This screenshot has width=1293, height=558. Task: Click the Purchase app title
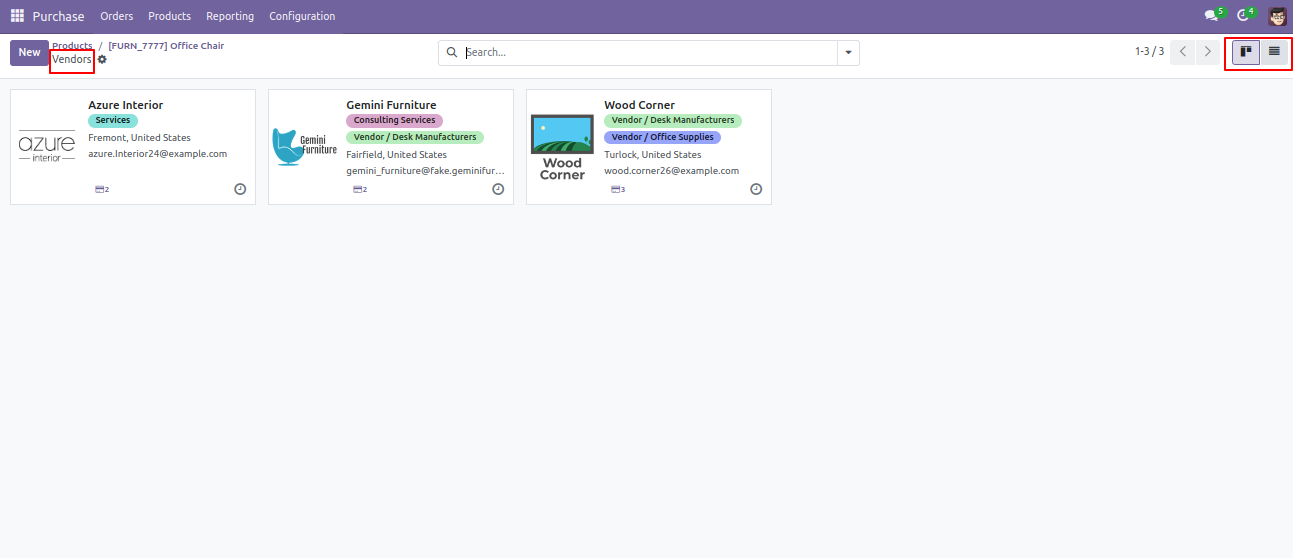58,16
